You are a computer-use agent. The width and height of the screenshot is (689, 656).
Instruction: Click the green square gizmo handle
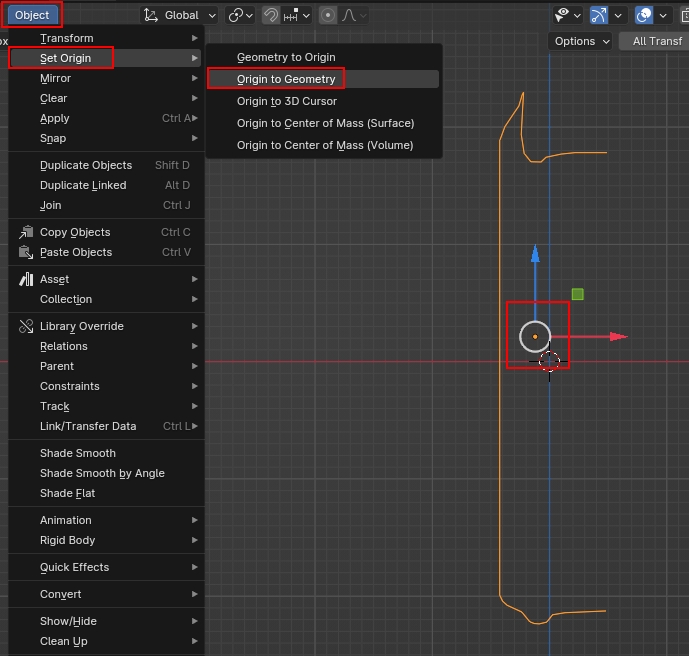click(x=577, y=294)
